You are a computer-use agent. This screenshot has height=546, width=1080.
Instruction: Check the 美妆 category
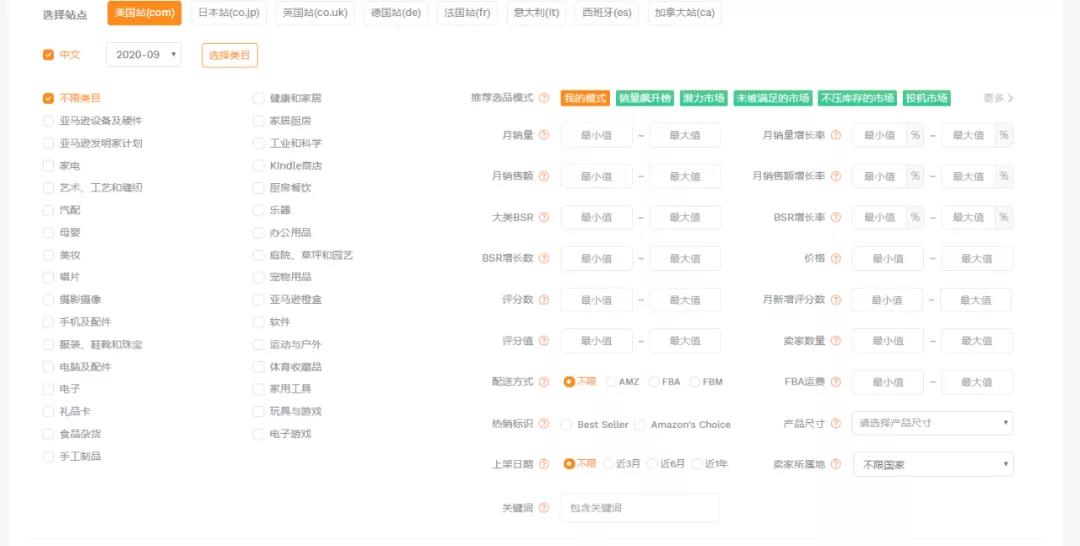48,255
